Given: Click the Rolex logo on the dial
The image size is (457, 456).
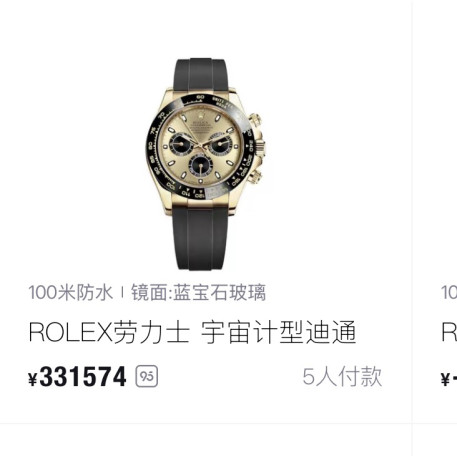Looking at the screenshot, I should coord(200,121).
